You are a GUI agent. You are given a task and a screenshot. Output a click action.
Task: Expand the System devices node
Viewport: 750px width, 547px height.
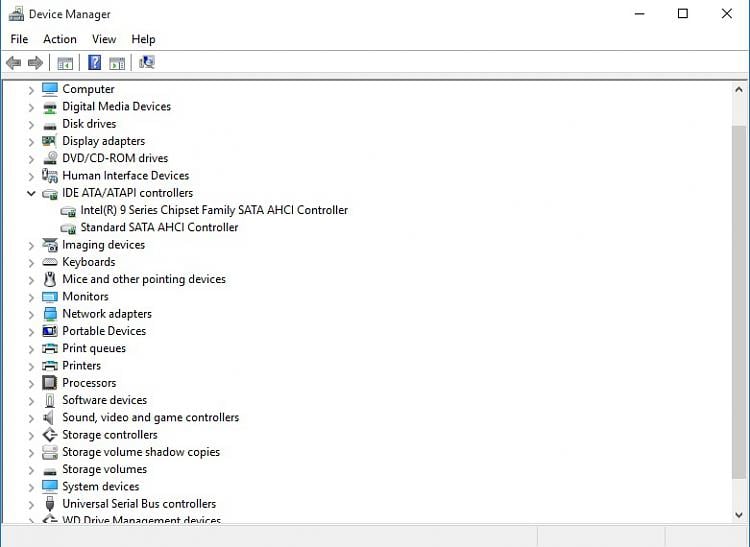click(x=31, y=487)
